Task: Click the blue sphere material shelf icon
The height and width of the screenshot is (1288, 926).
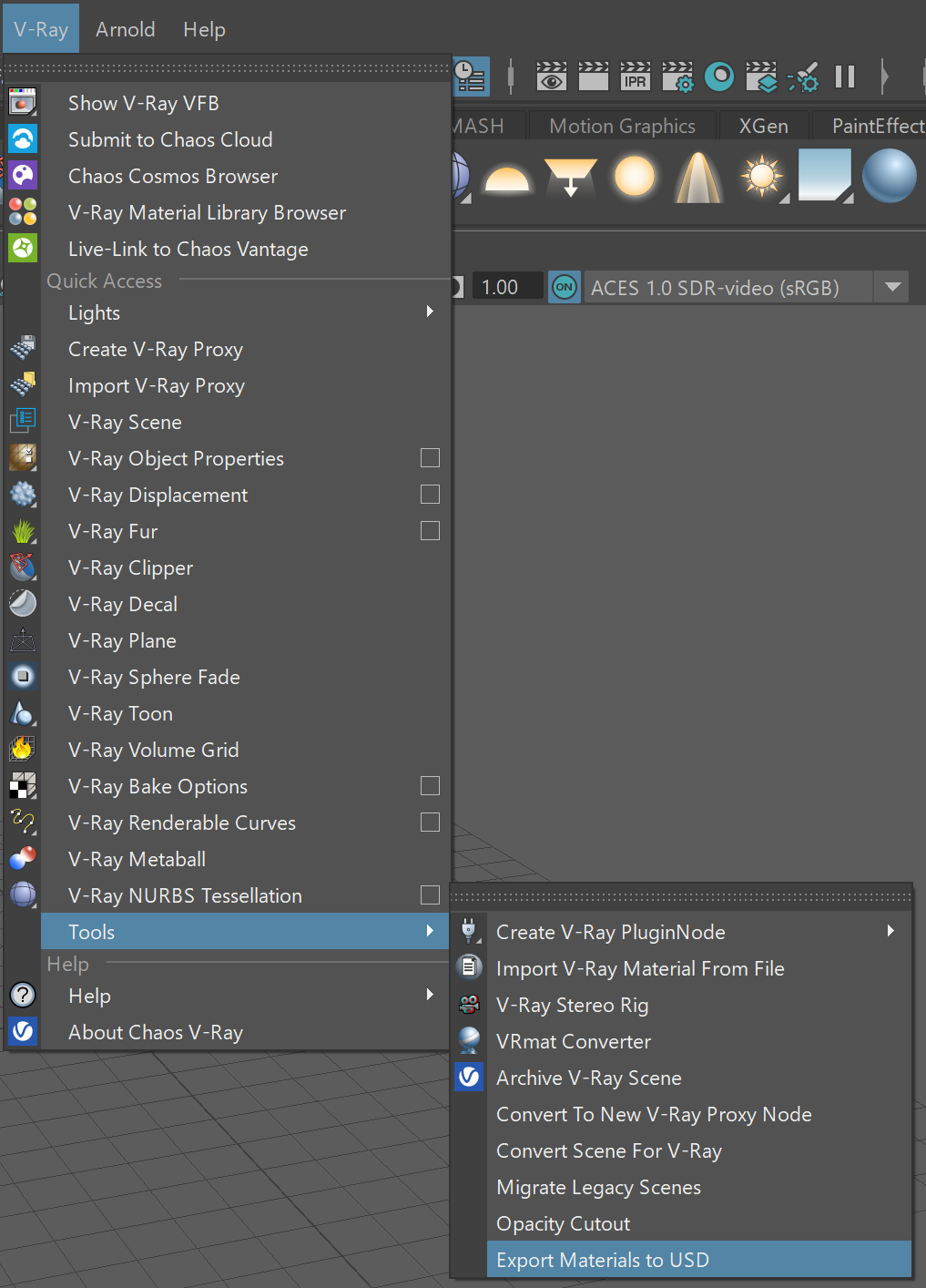Action: point(889,176)
